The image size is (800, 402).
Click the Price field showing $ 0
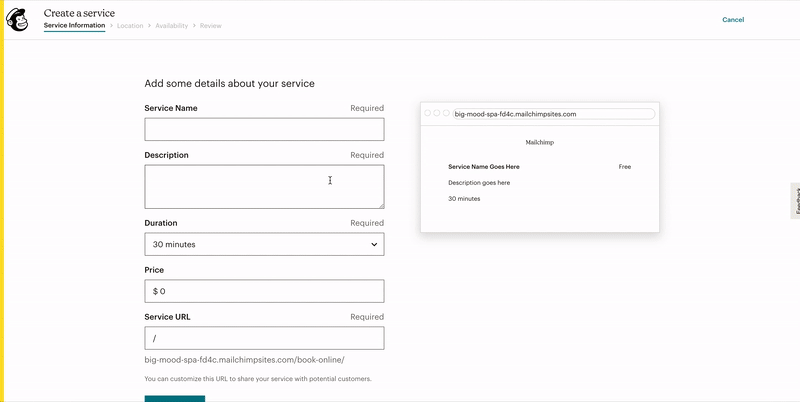(x=264, y=291)
